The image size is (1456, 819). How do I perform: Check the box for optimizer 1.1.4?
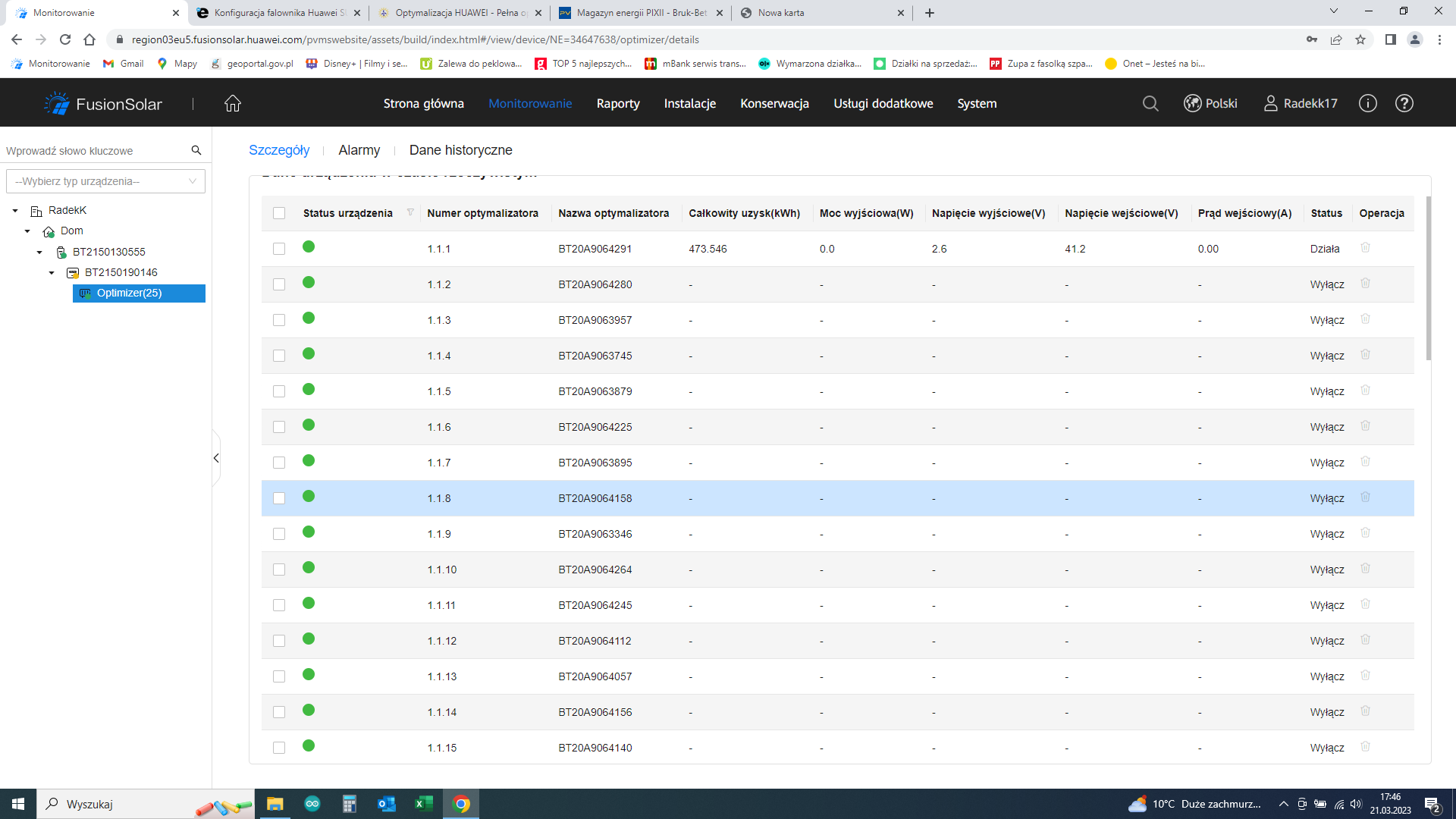click(x=279, y=356)
